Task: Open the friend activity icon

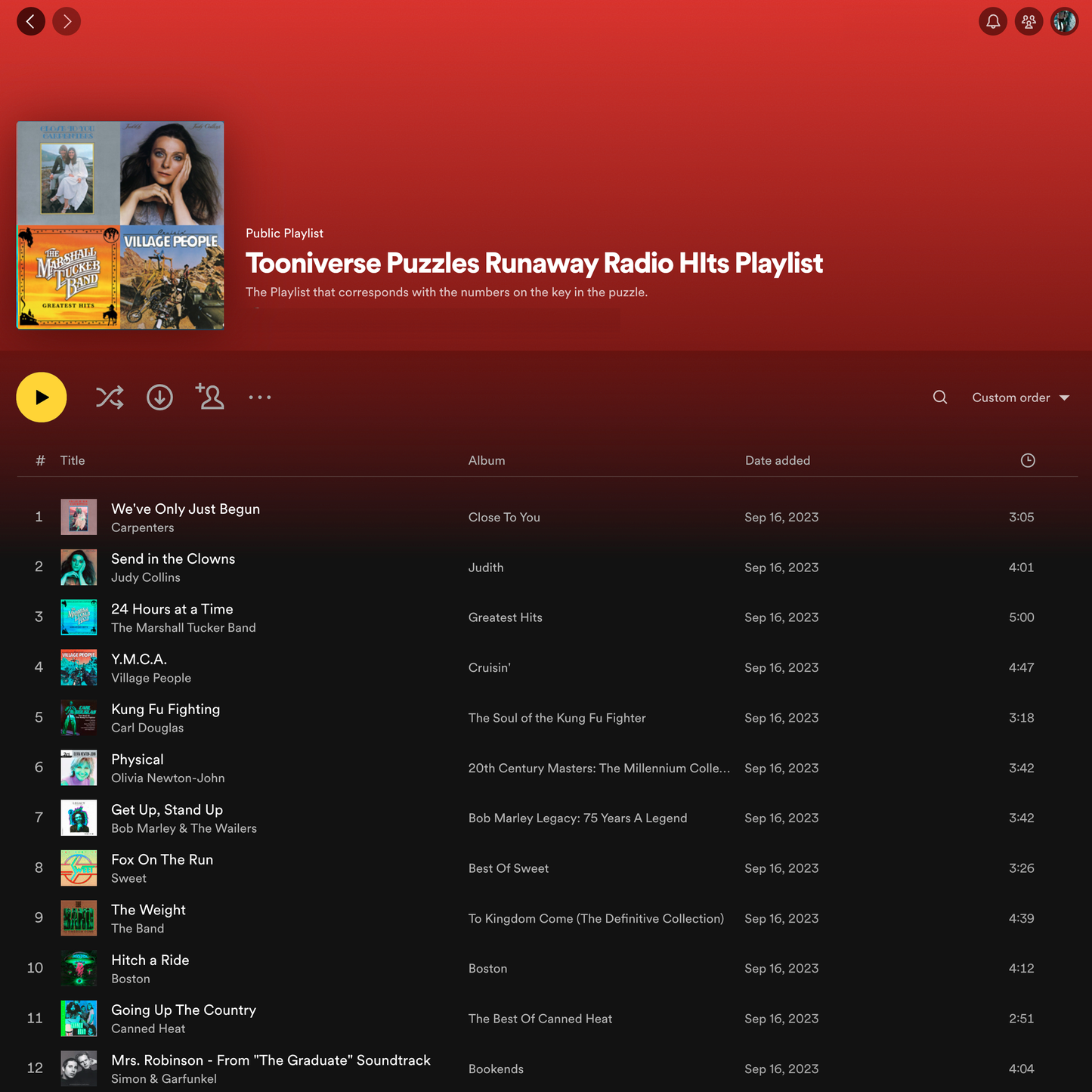Action: point(1029,22)
